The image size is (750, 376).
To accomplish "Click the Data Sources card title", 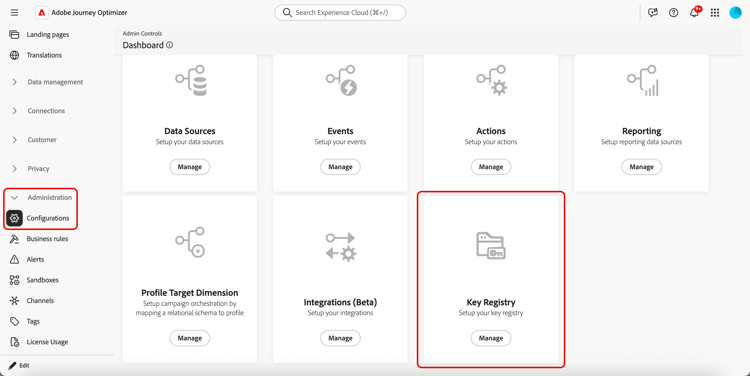I will (x=190, y=131).
